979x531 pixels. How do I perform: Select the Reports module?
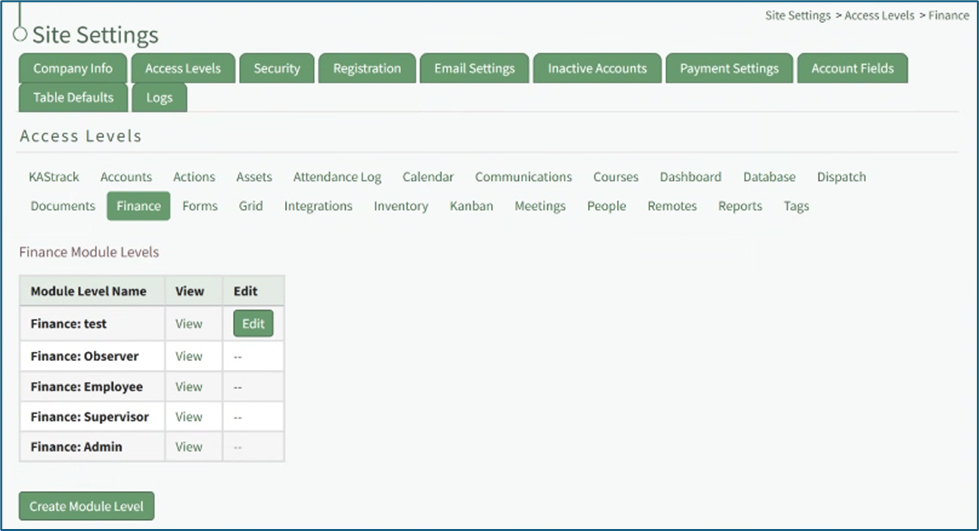[740, 206]
